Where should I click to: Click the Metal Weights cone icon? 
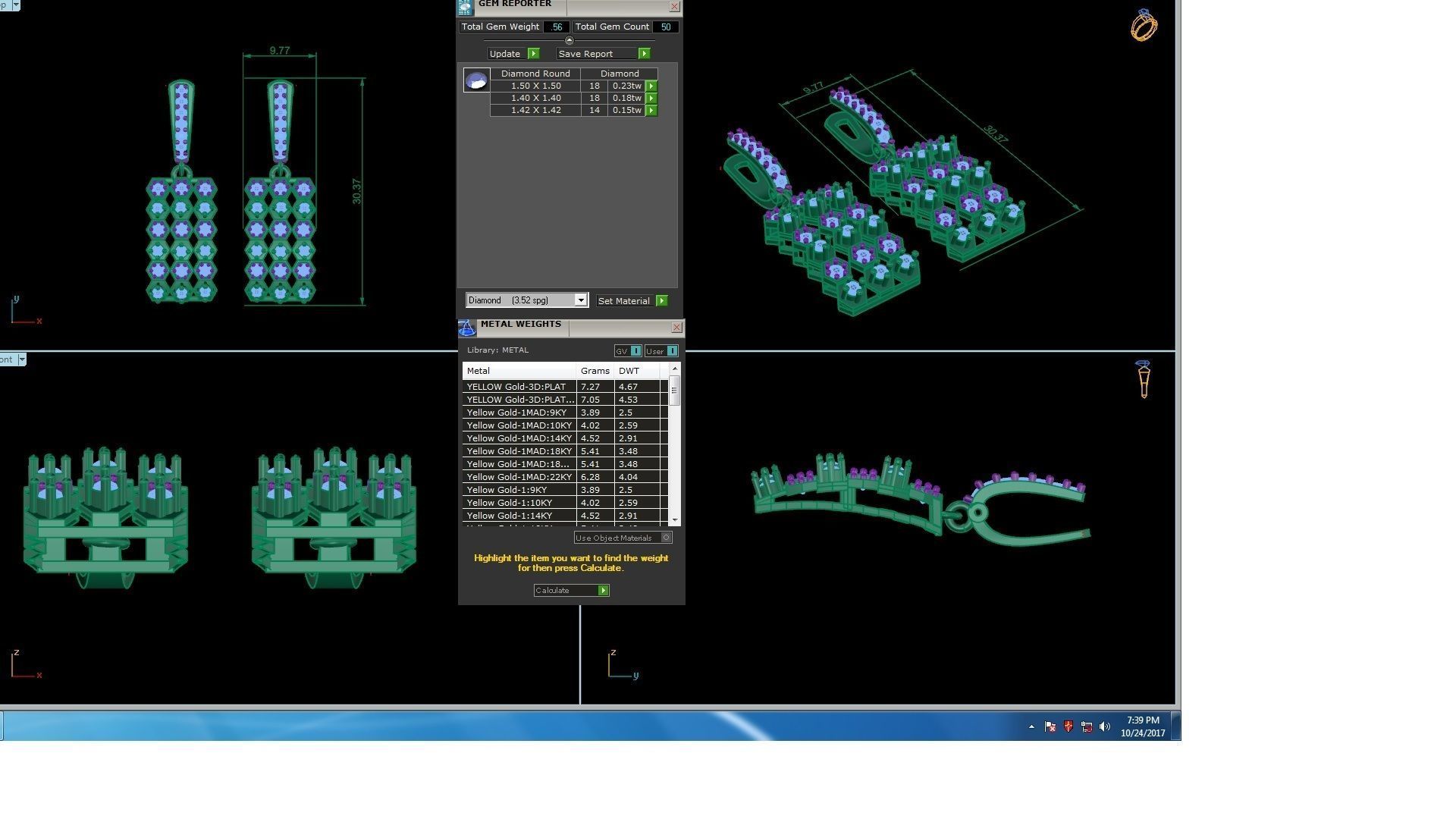coord(466,328)
